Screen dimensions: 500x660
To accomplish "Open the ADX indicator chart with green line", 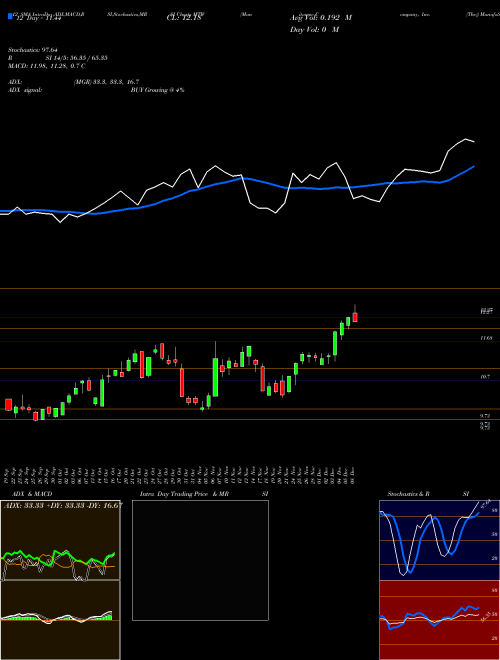I will pos(60,540).
